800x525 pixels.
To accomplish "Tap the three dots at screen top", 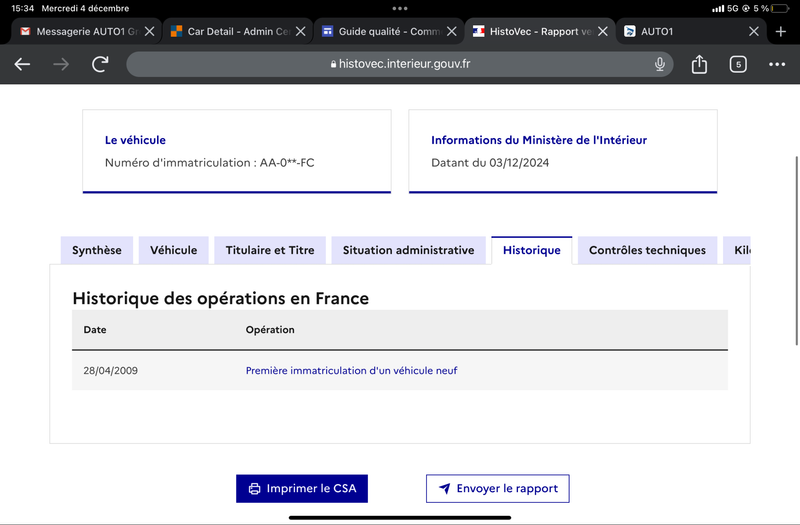I will click(x=400, y=8).
